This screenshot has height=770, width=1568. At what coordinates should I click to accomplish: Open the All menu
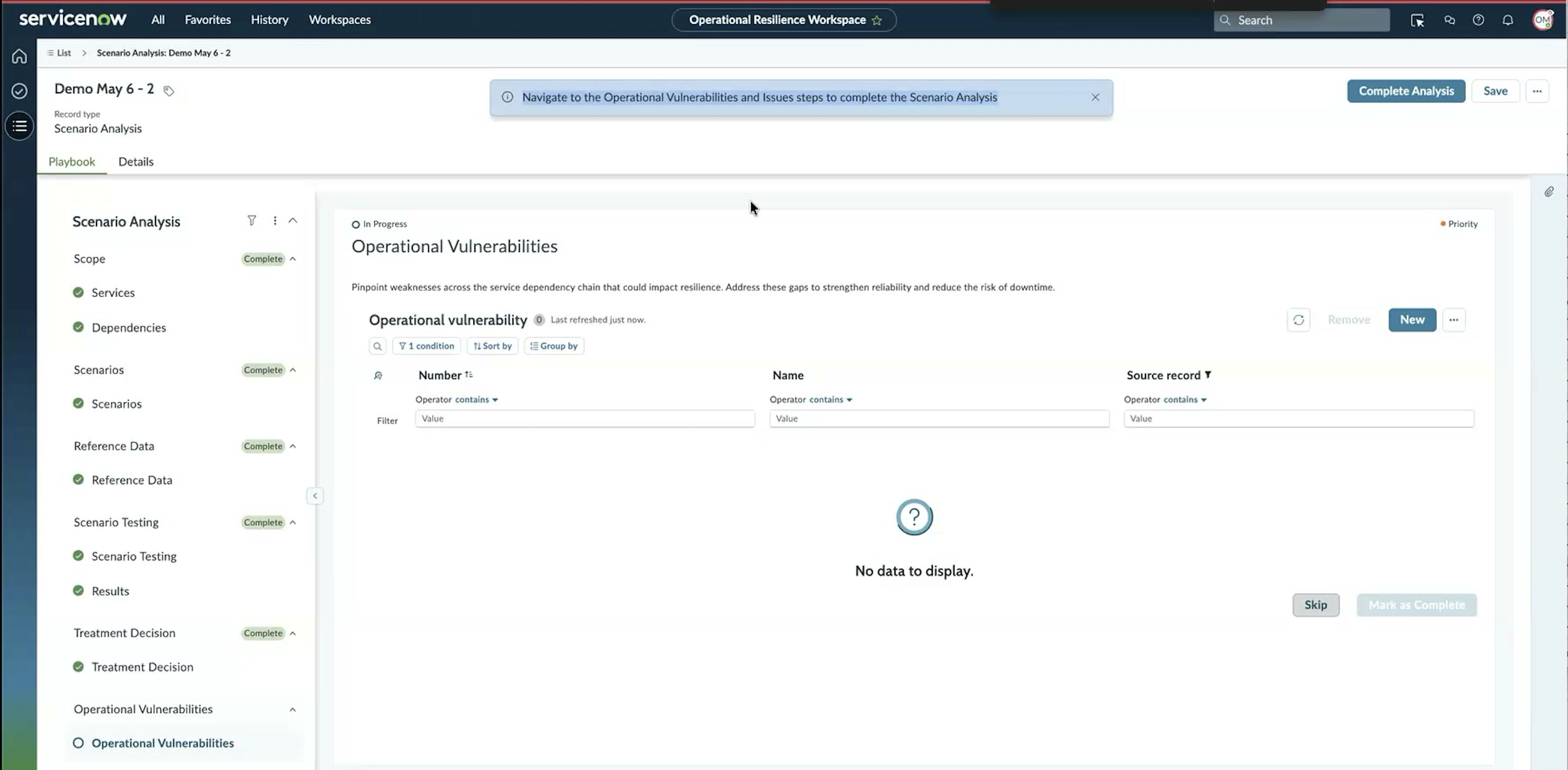point(158,20)
